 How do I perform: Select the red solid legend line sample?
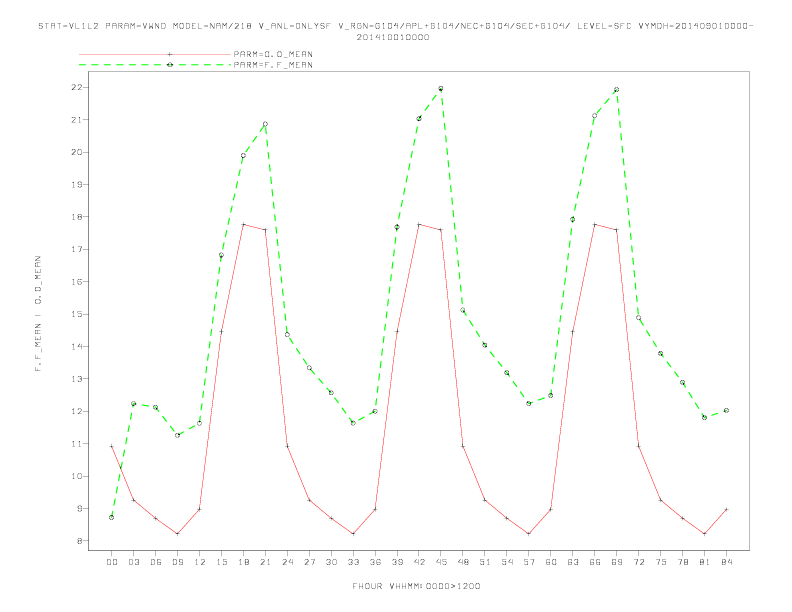(x=155, y=54)
